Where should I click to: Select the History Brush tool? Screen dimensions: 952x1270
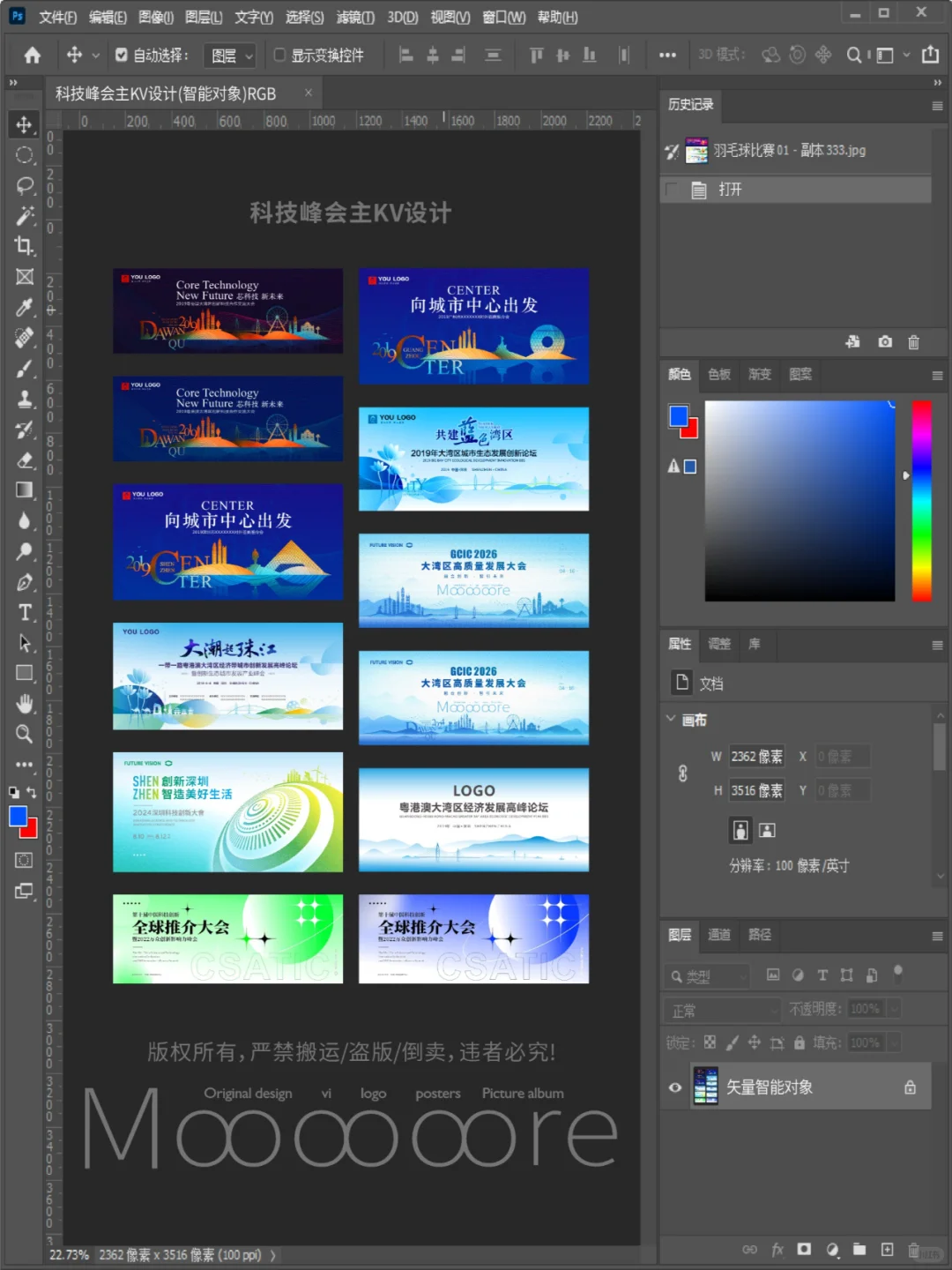click(x=25, y=430)
